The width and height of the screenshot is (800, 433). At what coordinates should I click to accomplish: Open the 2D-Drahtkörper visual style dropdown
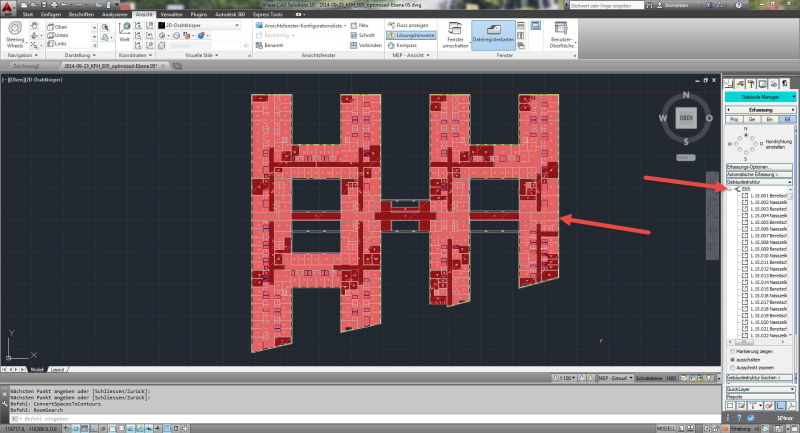pos(198,25)
